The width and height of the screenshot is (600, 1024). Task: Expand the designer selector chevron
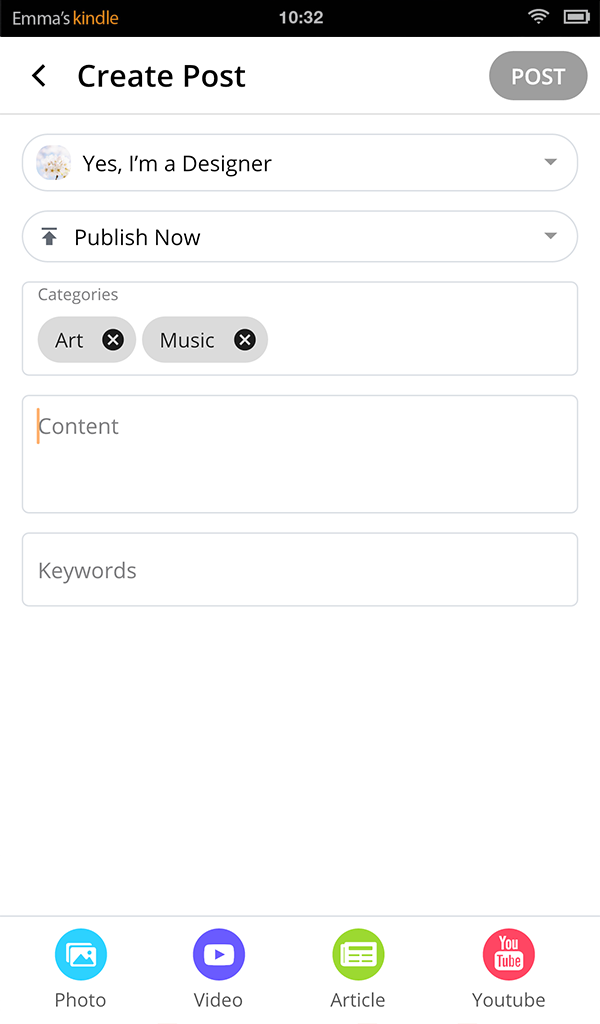(x=550, y=162)
